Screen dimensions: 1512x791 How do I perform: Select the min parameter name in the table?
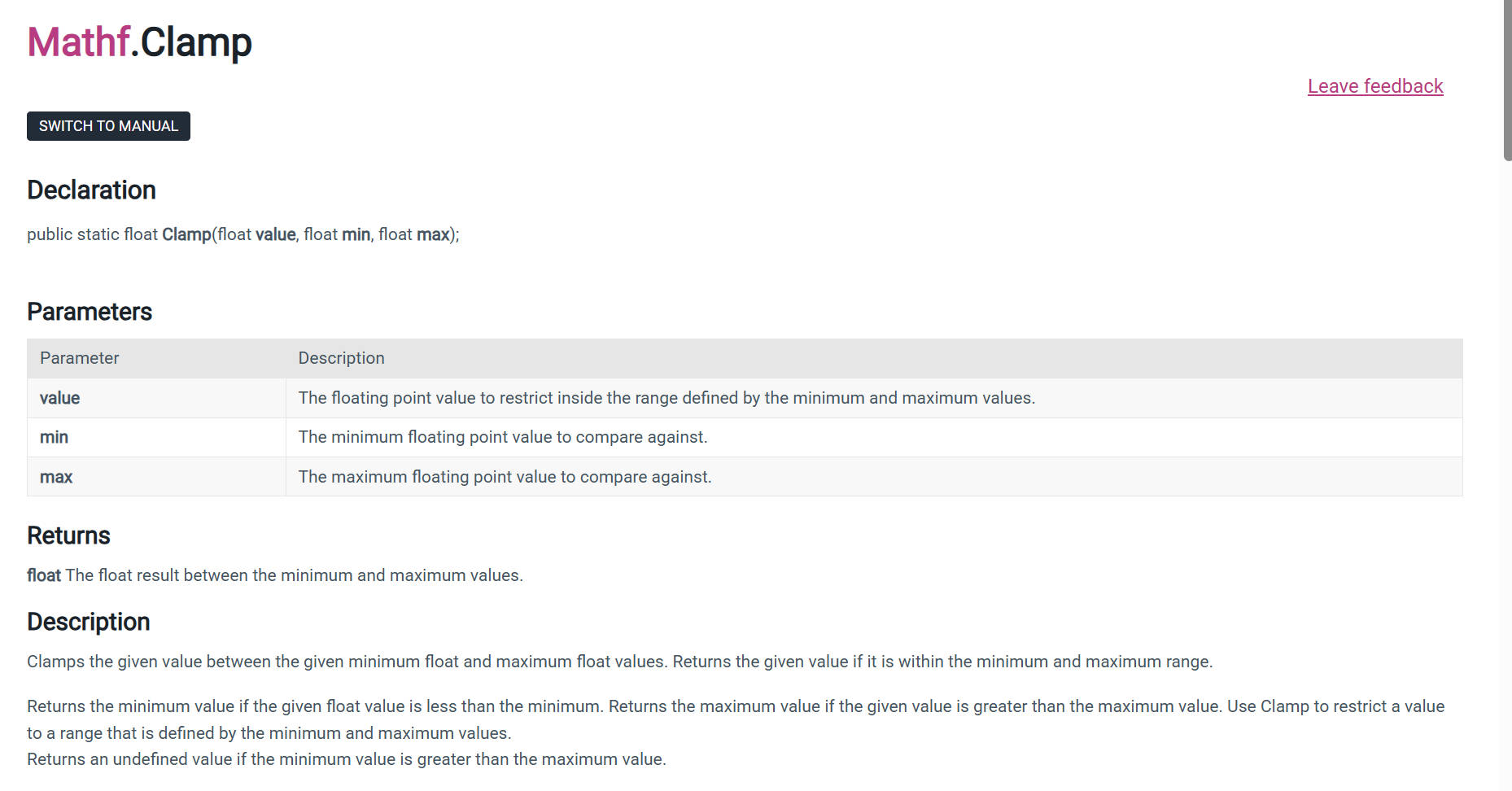pos(54,437)
